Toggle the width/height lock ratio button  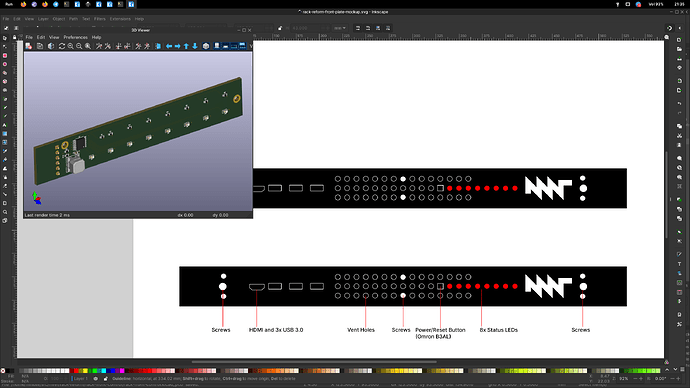tap(280, 28)
